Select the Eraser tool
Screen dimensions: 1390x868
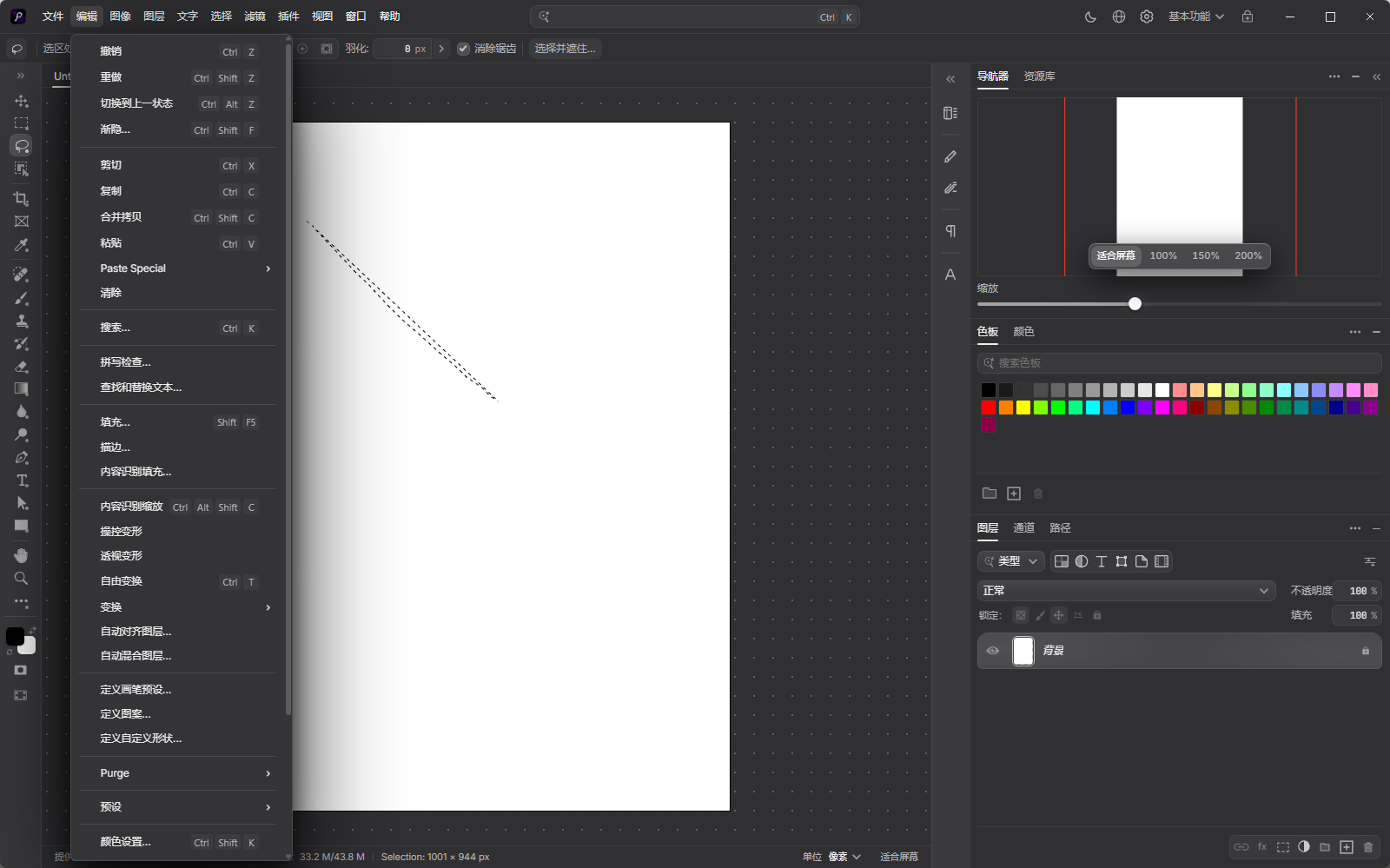point(22,367)
